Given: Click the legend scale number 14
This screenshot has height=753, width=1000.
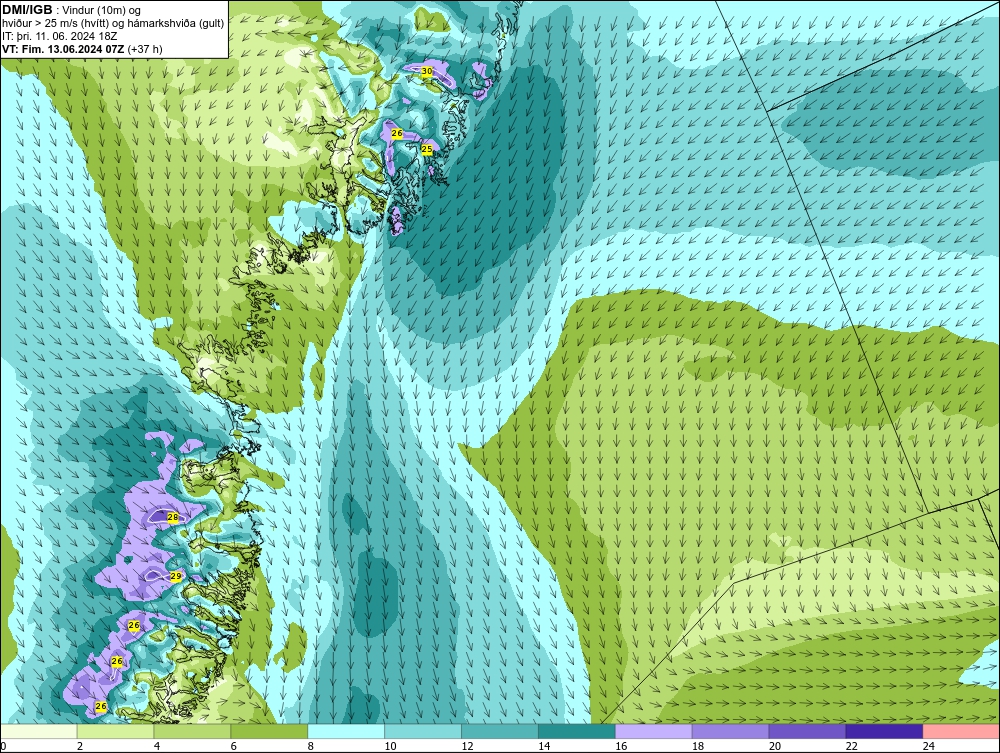Looking at the screenshot, I should 544,746.
